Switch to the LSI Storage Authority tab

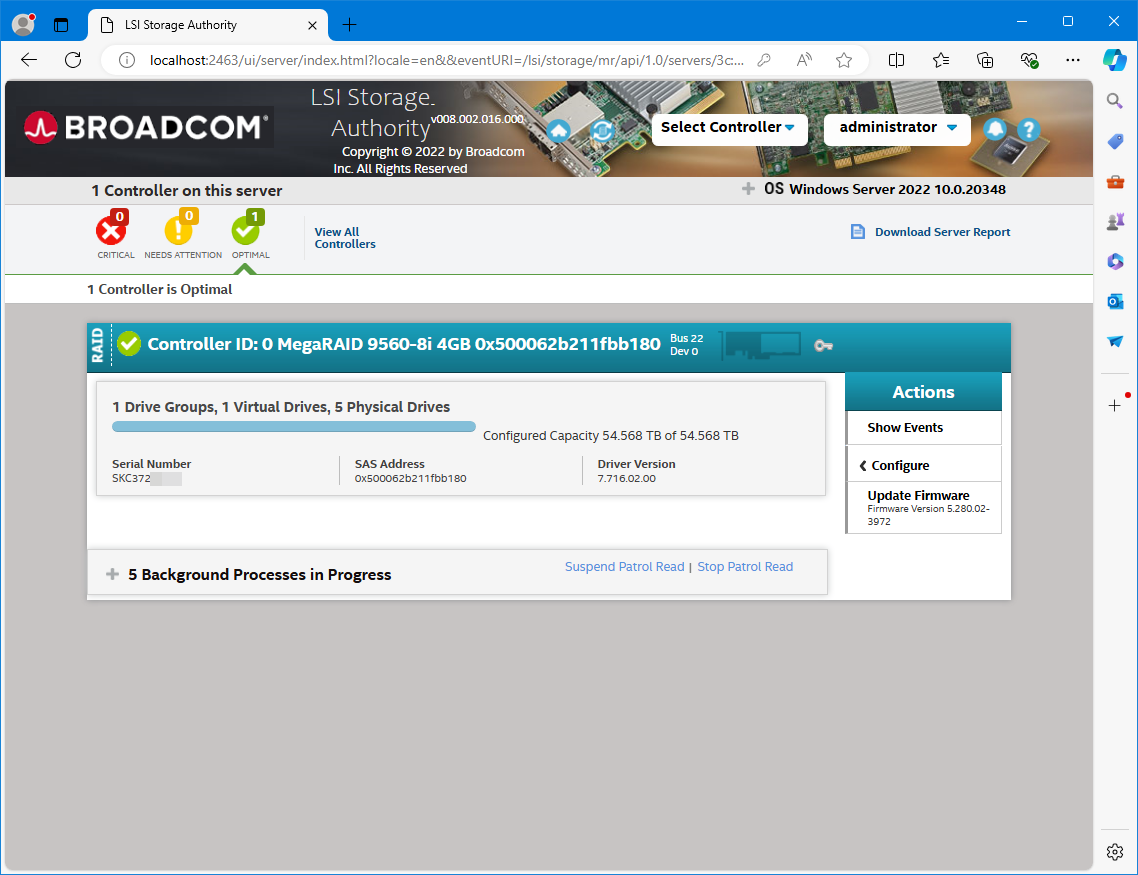point(208,25)
